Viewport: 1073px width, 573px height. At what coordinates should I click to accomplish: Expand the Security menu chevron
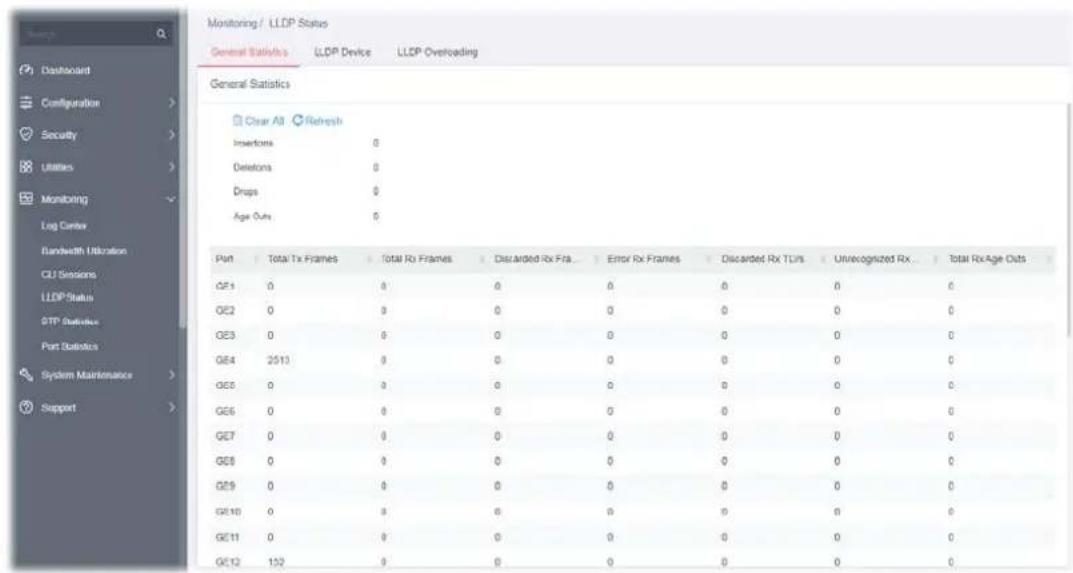(x=172, y=135)
